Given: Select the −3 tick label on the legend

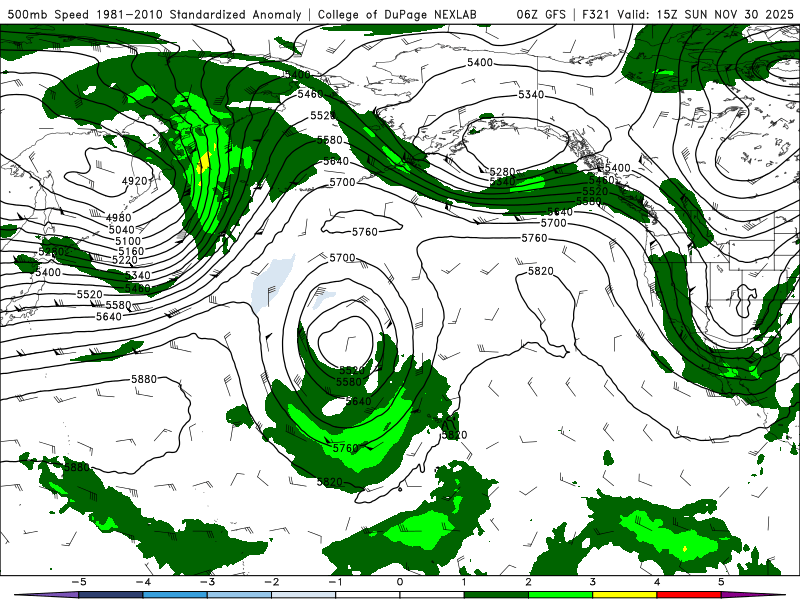Looking at the screenshot, I should pos(207,582).
